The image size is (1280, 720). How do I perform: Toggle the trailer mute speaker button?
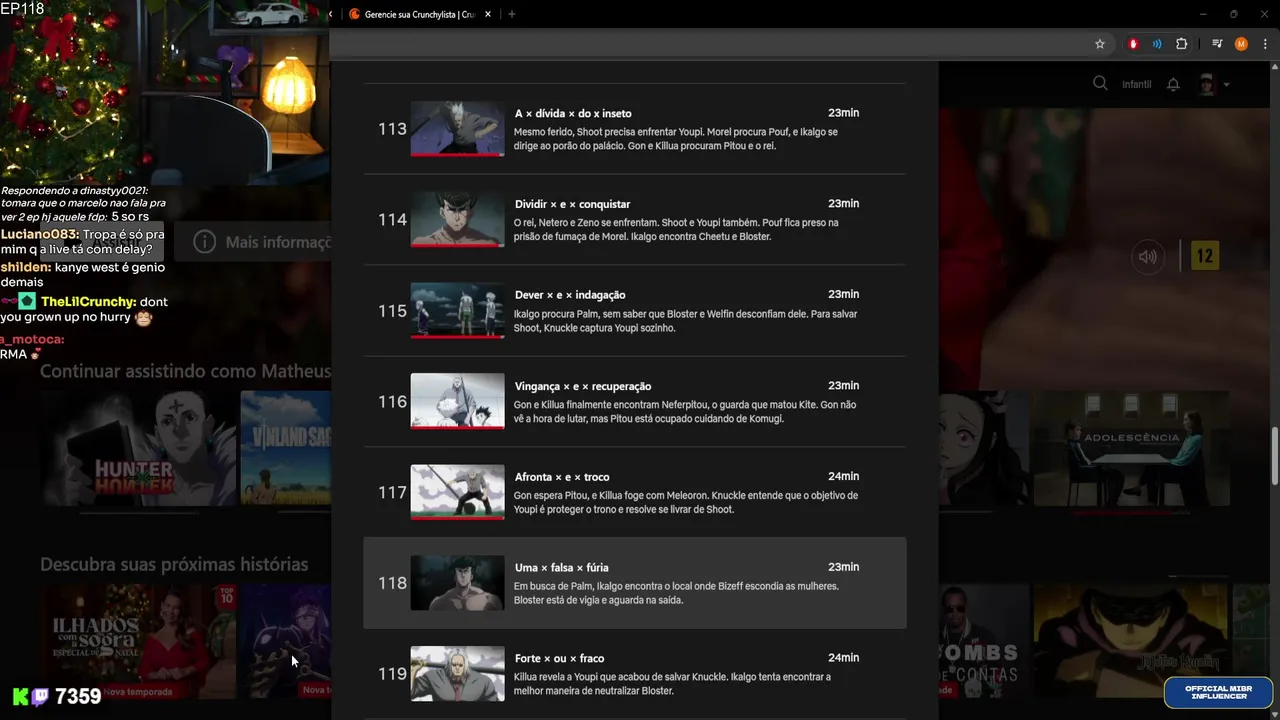[x=1148, y=257]
